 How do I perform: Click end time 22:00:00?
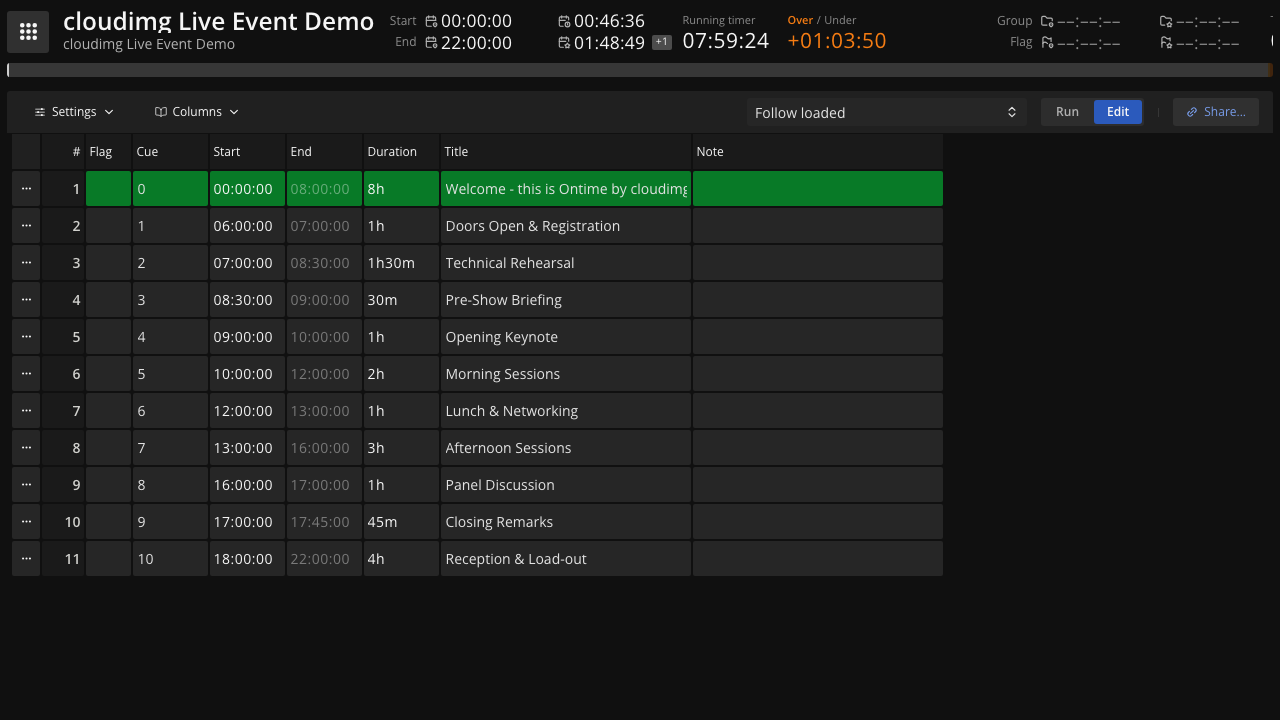click(x=324, y=559)
